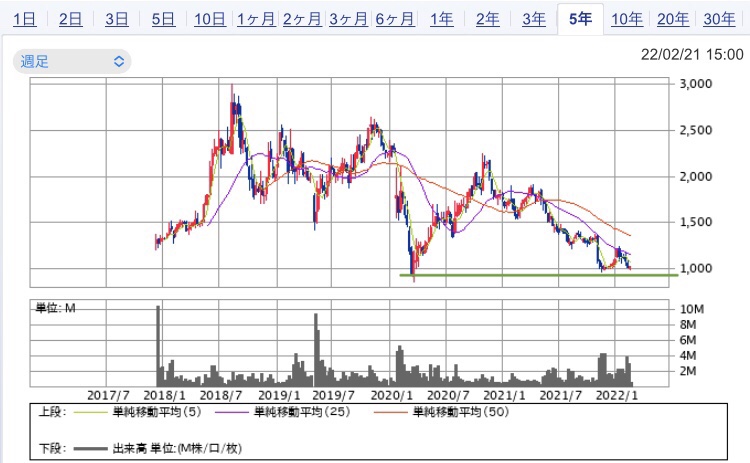Switch to the 1ヶ月 chart range

(256, 19)
